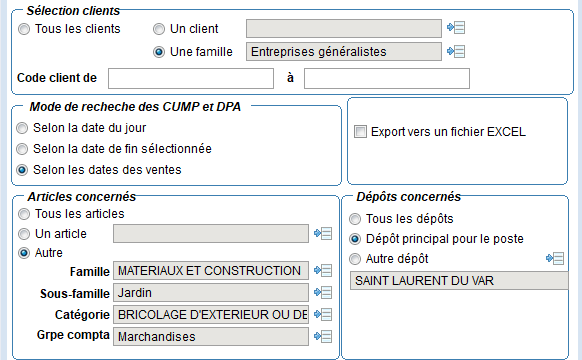Select Selon la date du jour option
The width and height of the screenshot is (582, 360).
click(x=22, y=128)
